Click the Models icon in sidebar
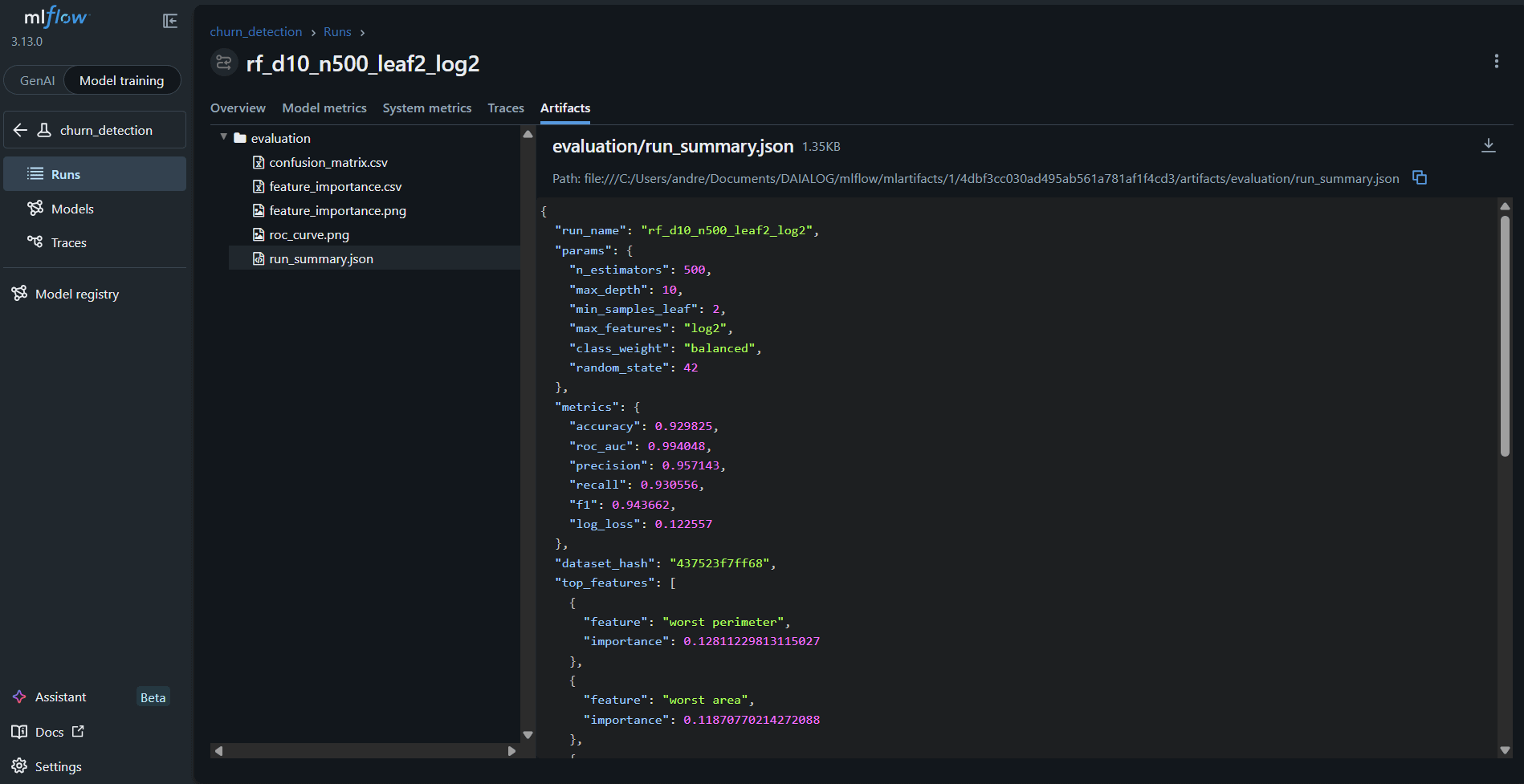The height and width of the screenshot is (784, 1524). [x=35, y=208]
